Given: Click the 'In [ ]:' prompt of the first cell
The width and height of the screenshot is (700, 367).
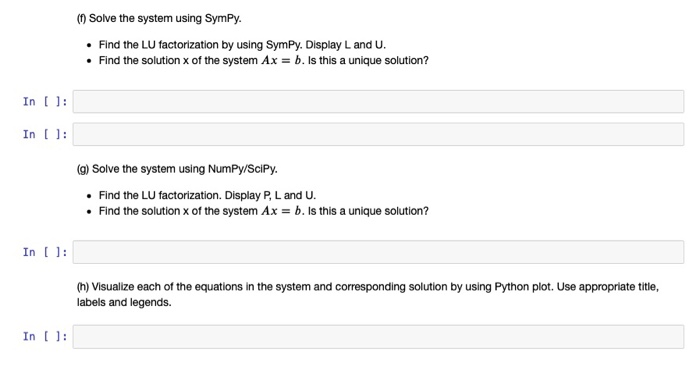Looking at the screenshot, I should [x=45, y=102].
